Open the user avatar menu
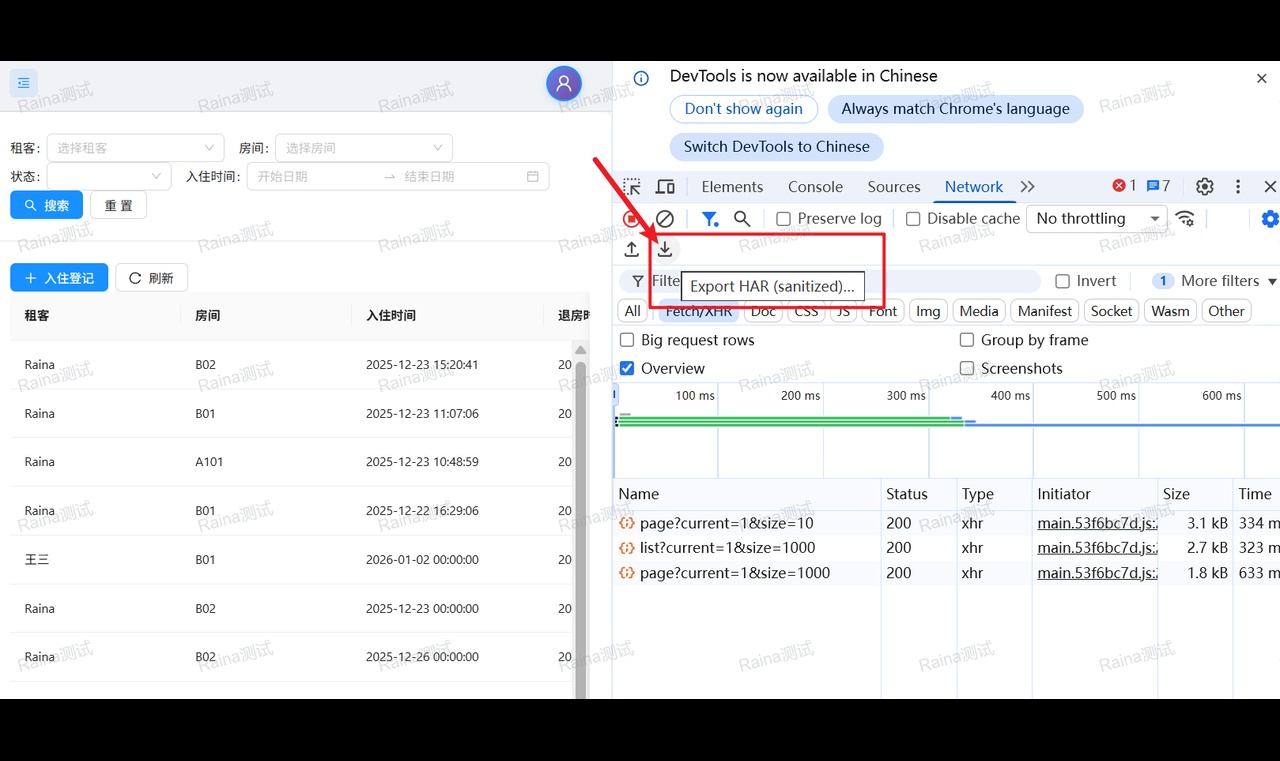Image resolution: width=1280 pixels, height=761 pixels. click(x=564, y=83)
